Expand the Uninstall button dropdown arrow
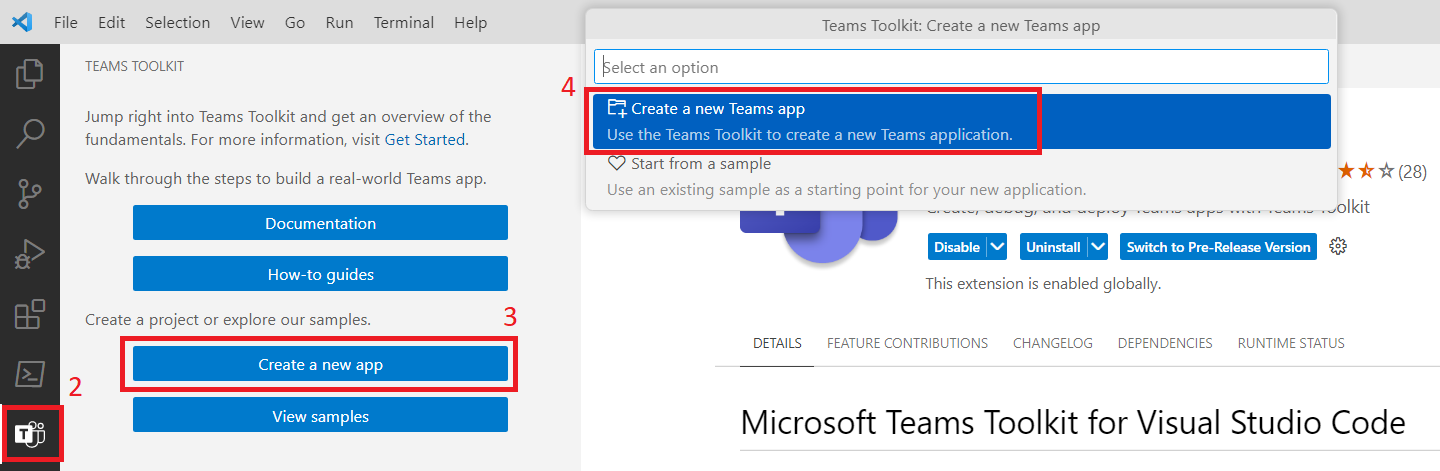 tap(1098, 247)
